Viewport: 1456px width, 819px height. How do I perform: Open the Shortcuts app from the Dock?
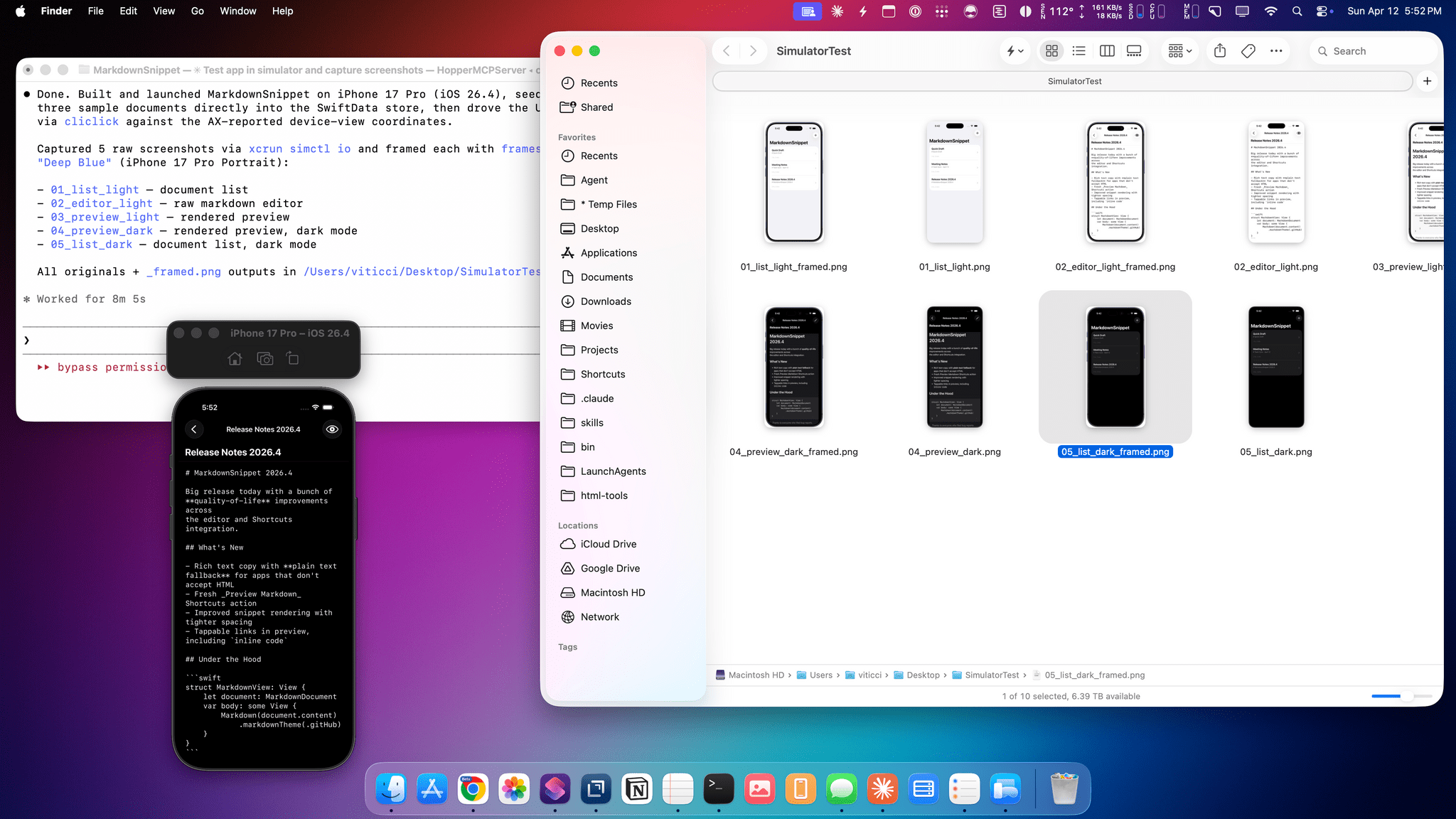[x=555, y=789]
